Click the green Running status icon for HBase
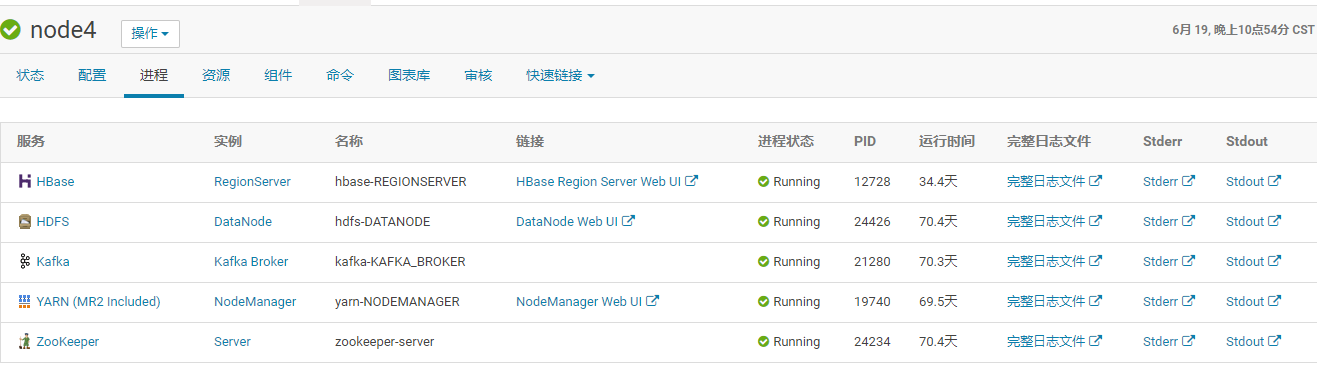The height and width of the screenshot is (367, 1317). click(763, 182)
